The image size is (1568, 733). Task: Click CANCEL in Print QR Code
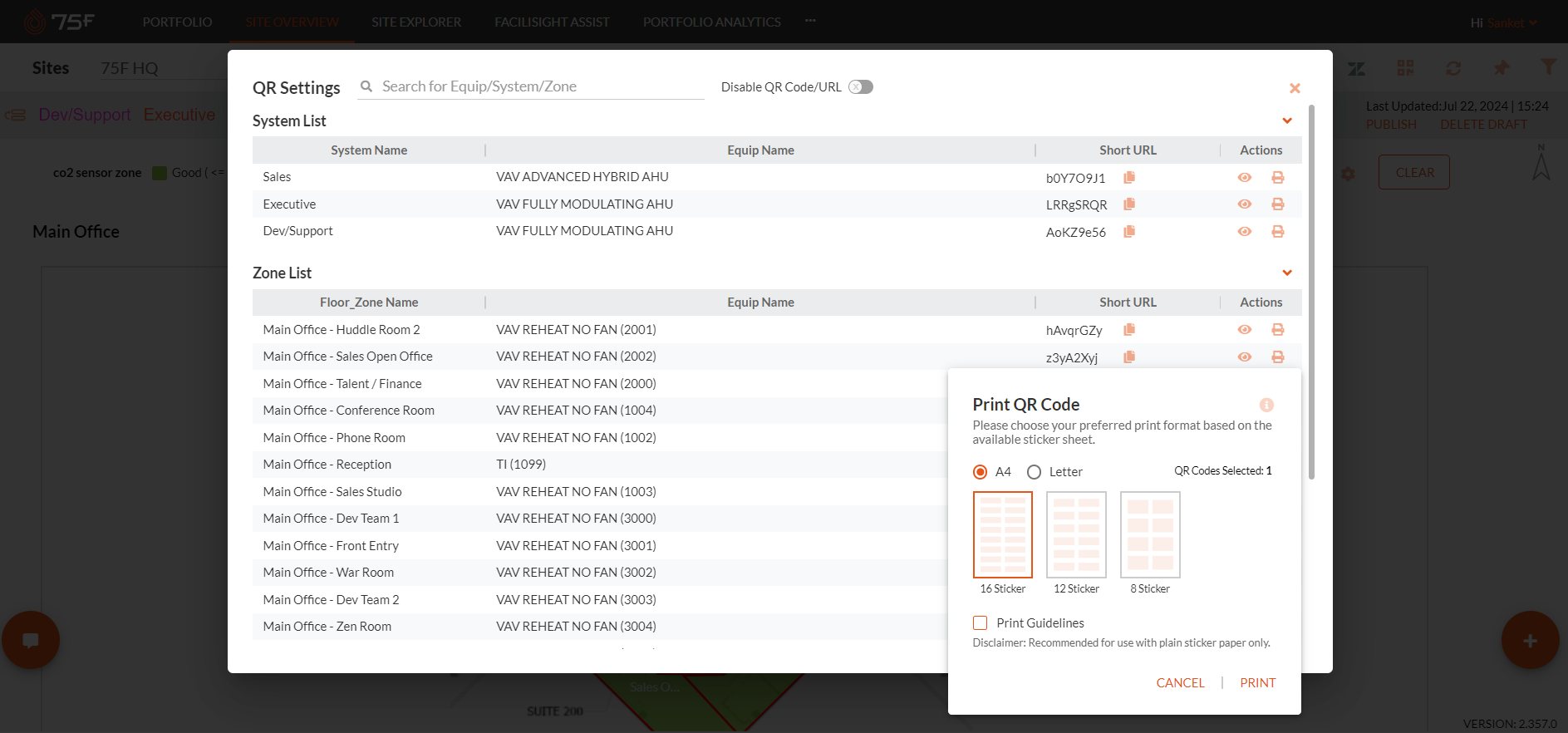1180,683
